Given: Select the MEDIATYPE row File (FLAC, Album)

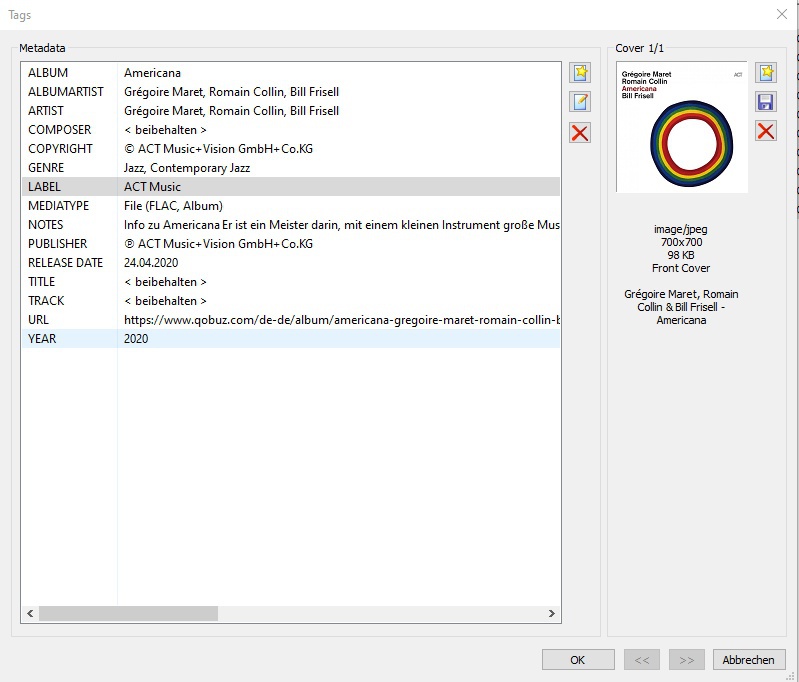Looking at the screenshot, I should pyautogui.click(x=291, y=206).
